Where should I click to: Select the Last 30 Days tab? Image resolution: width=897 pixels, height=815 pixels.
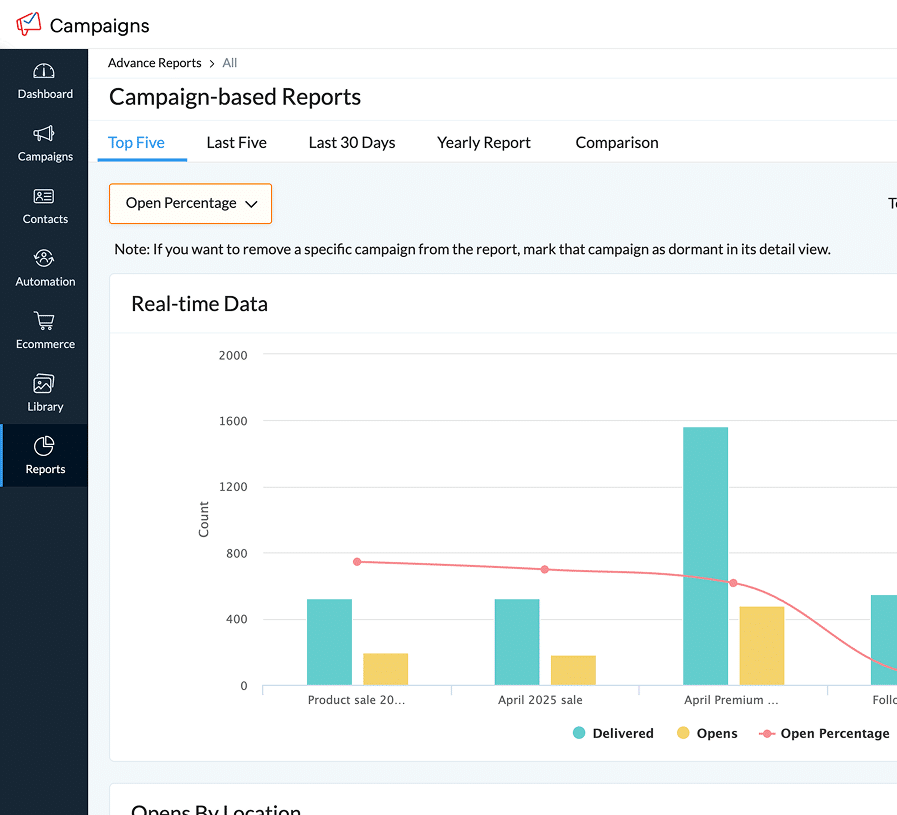point(352,143)
